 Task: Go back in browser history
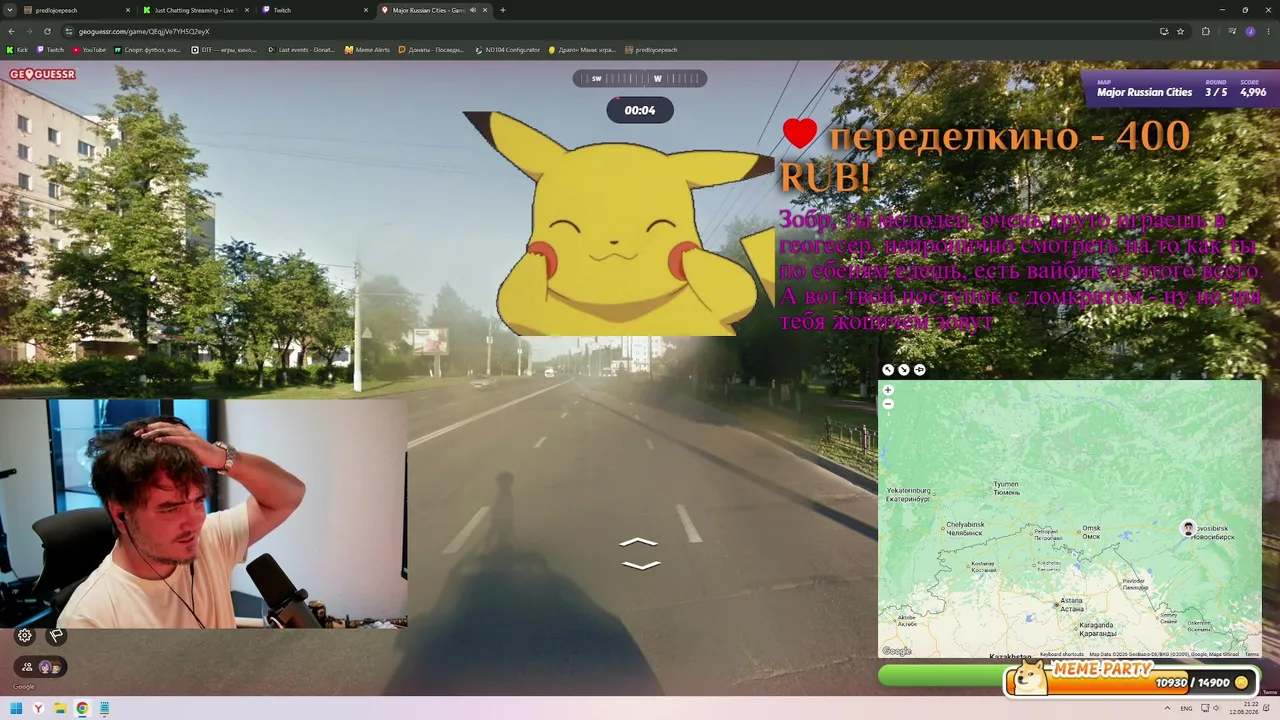[11, 31]
